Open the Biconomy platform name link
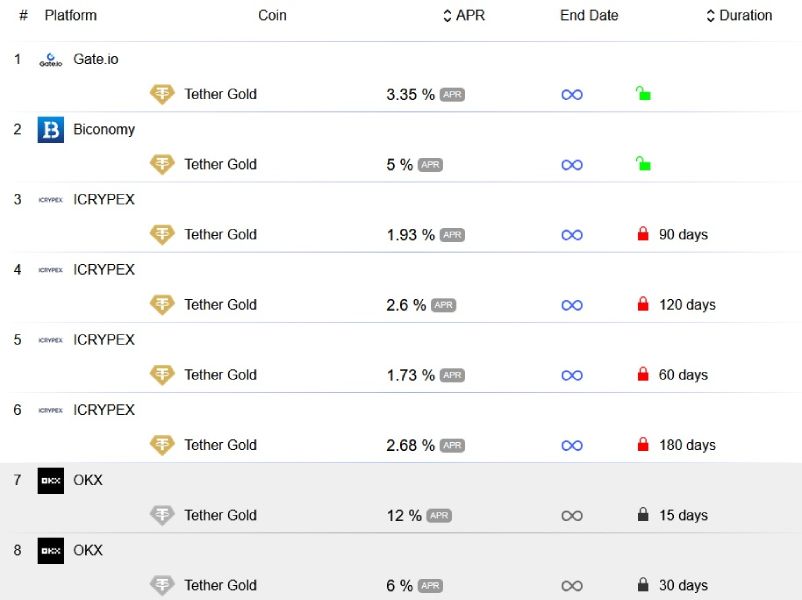The height and width of the screenshot is (600, 802). (104, 129)
